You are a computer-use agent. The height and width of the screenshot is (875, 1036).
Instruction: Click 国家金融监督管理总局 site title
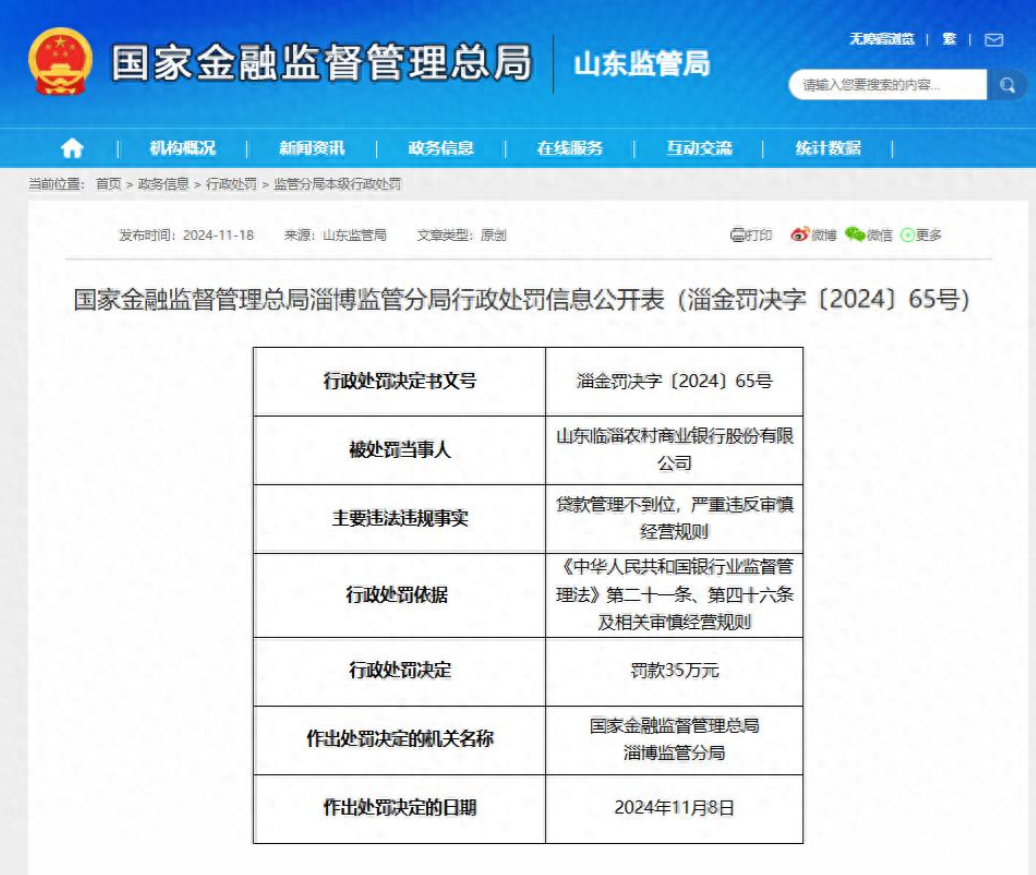pos(322,63)
